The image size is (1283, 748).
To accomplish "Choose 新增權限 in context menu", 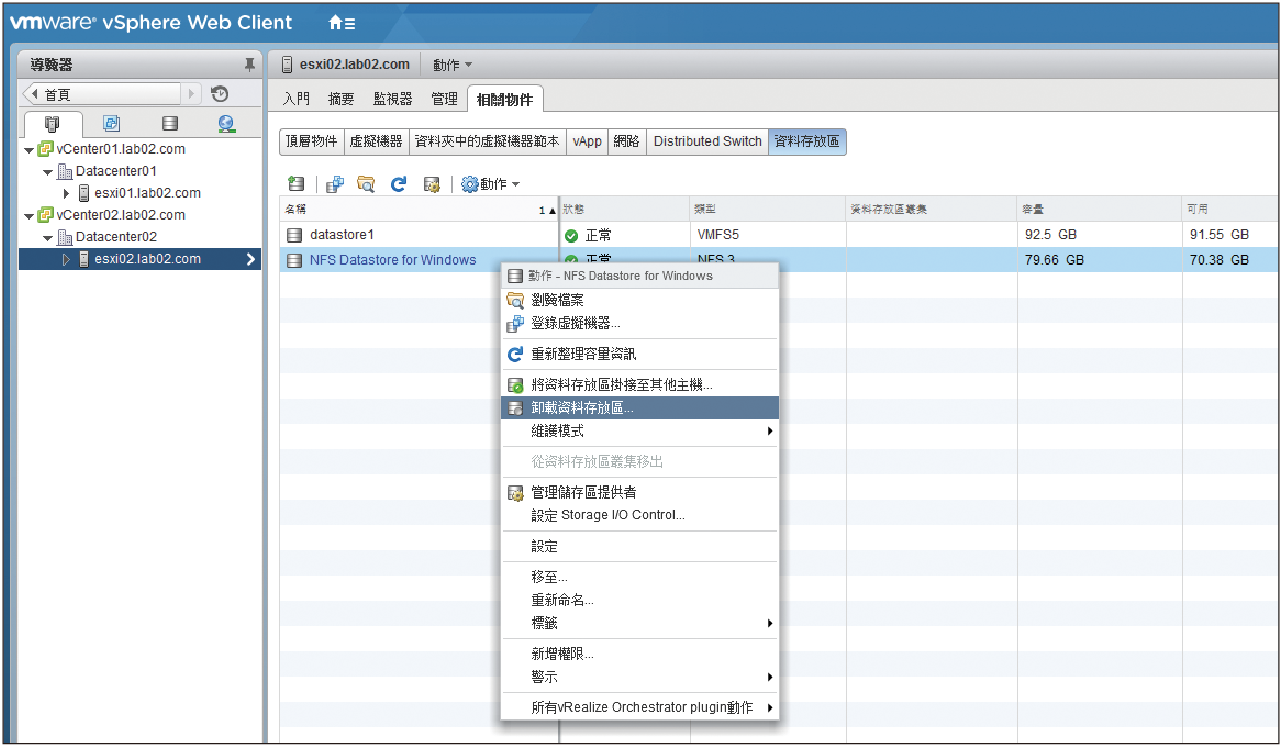I will pos(640,654).
